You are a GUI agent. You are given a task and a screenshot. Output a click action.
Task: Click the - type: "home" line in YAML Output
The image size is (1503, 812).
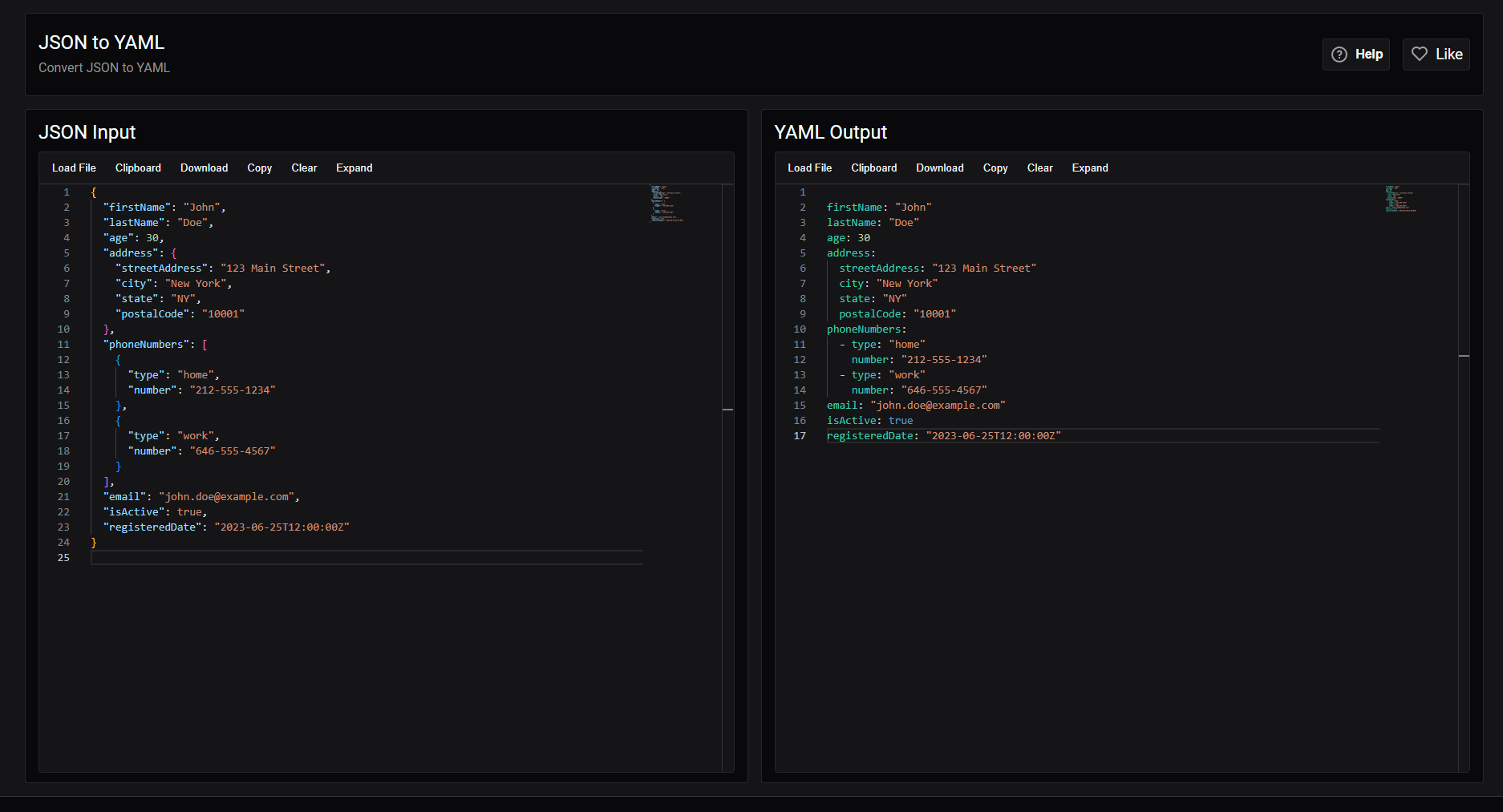[882, 345]
